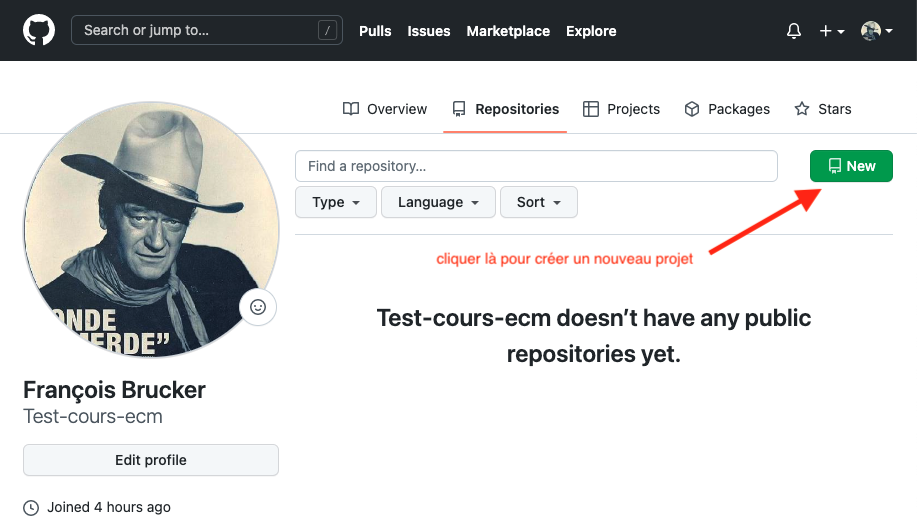This screenshot has height=527, width=917.
Task: Open the user avatar menu in header
Action: pos(876,31)
